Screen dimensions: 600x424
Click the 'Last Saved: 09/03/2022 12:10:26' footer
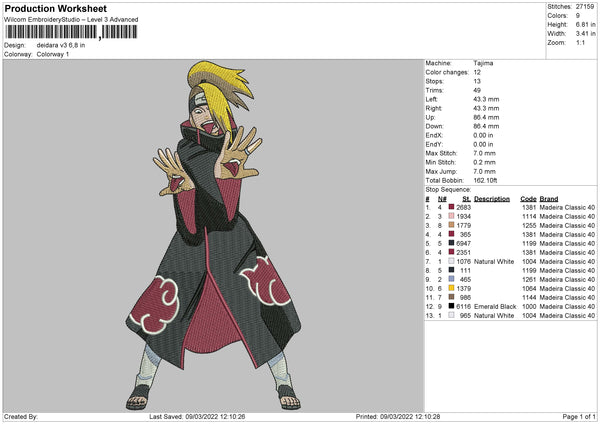(x=197, y=417)
